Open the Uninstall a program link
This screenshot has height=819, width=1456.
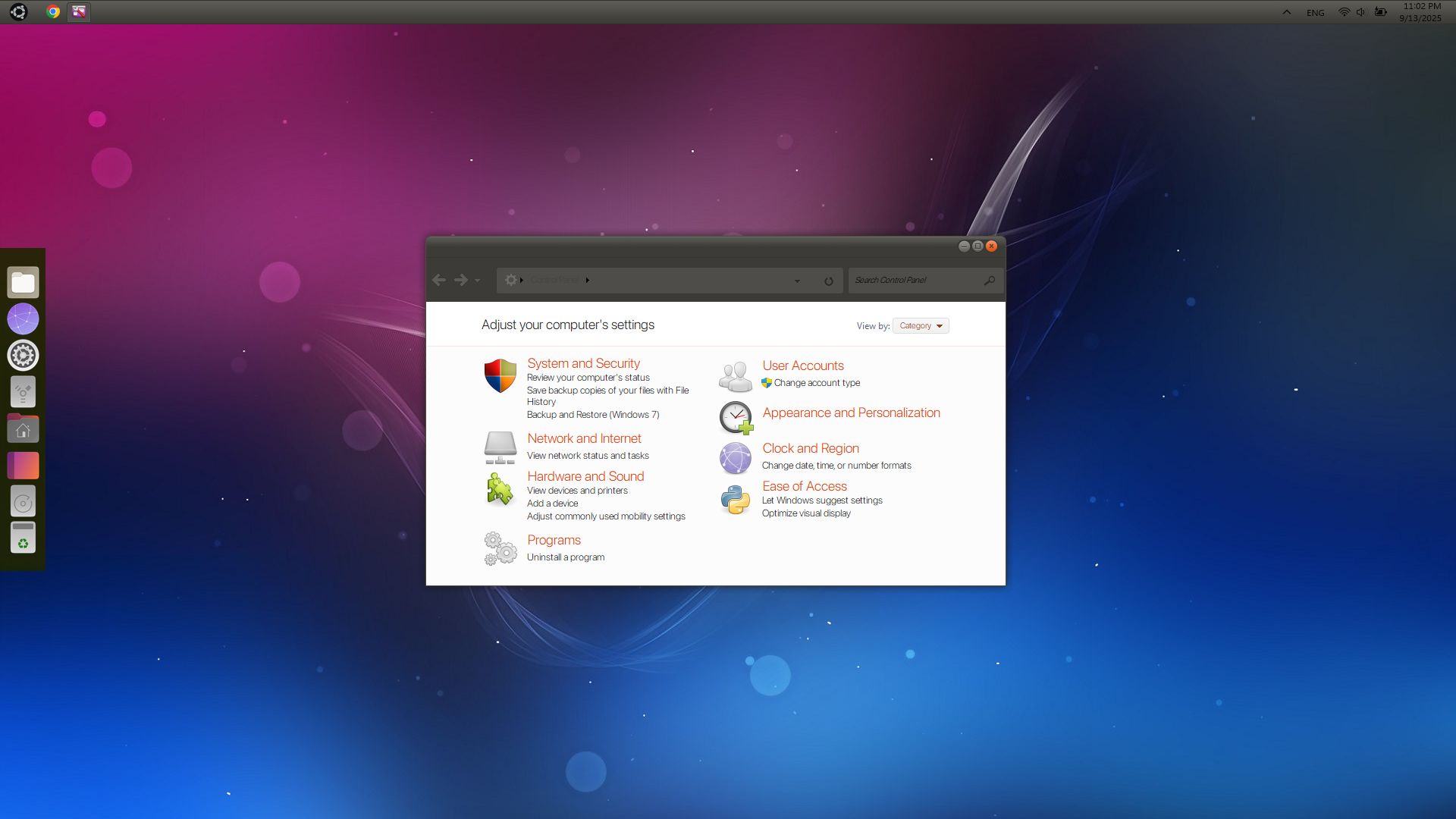click(566, 557)
